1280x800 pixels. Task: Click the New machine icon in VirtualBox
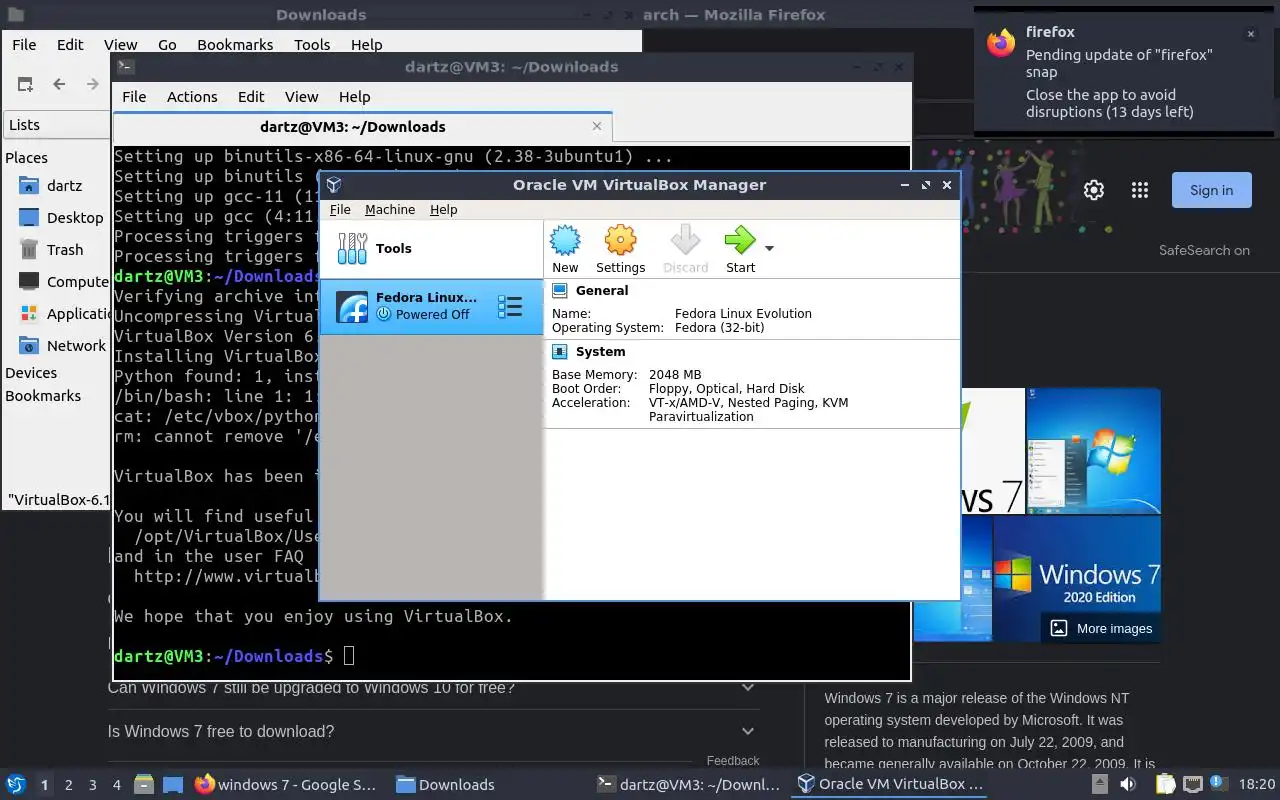pos(565,249)
